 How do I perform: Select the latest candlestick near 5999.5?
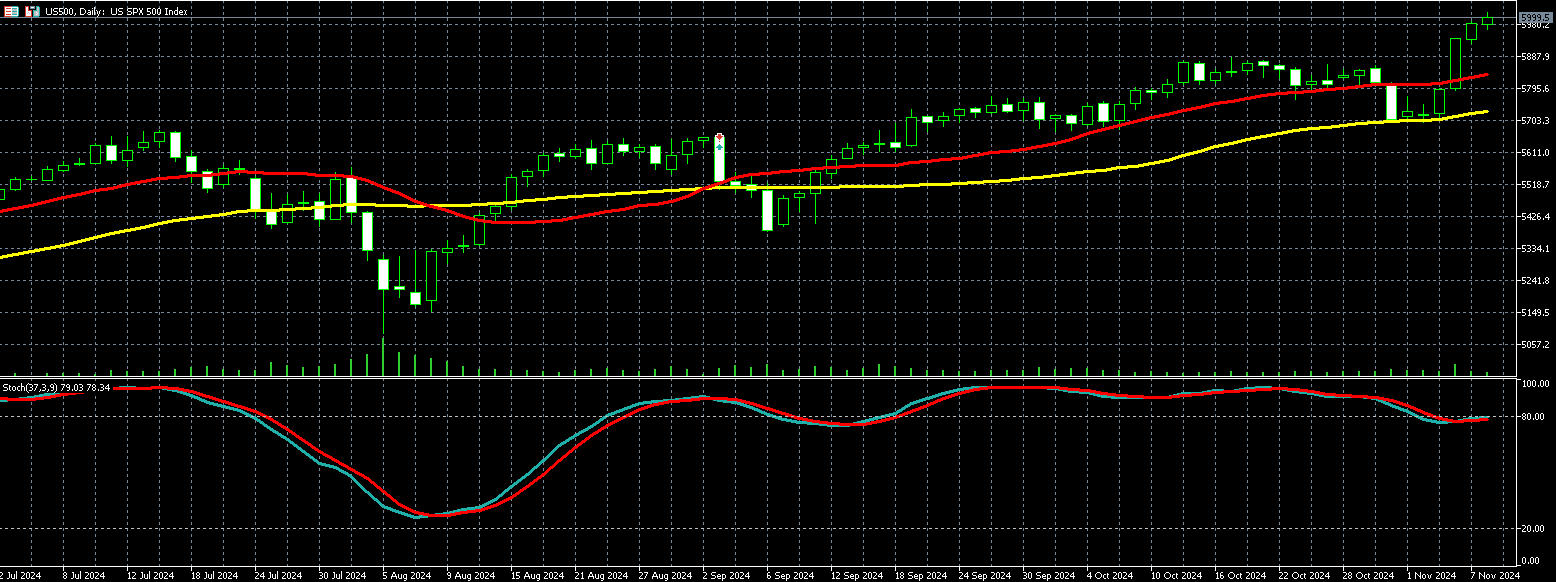click(x=1487, y=20)
